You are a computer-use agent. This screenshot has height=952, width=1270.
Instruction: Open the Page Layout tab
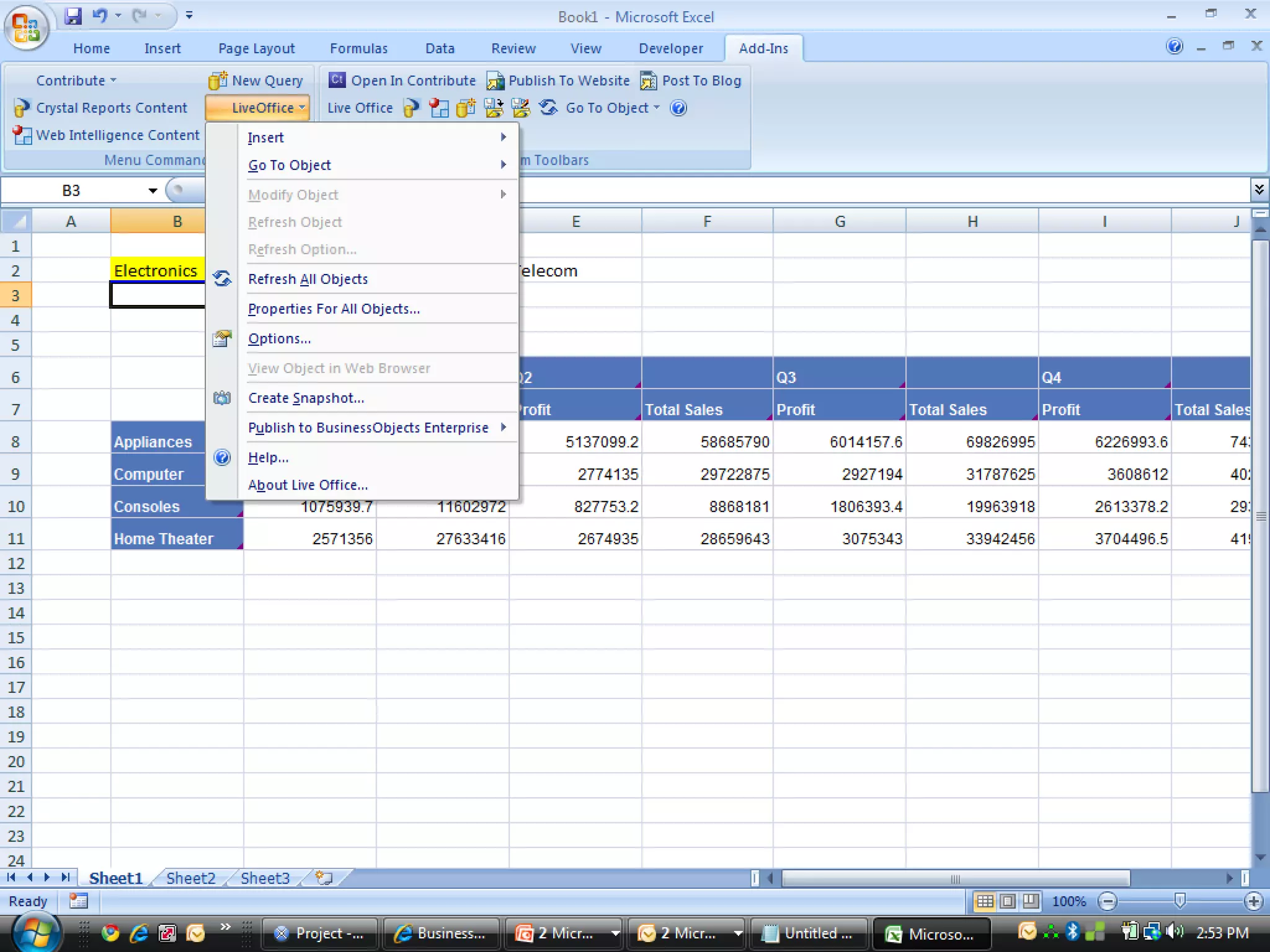pyautogui.click(x=256, y=48)
